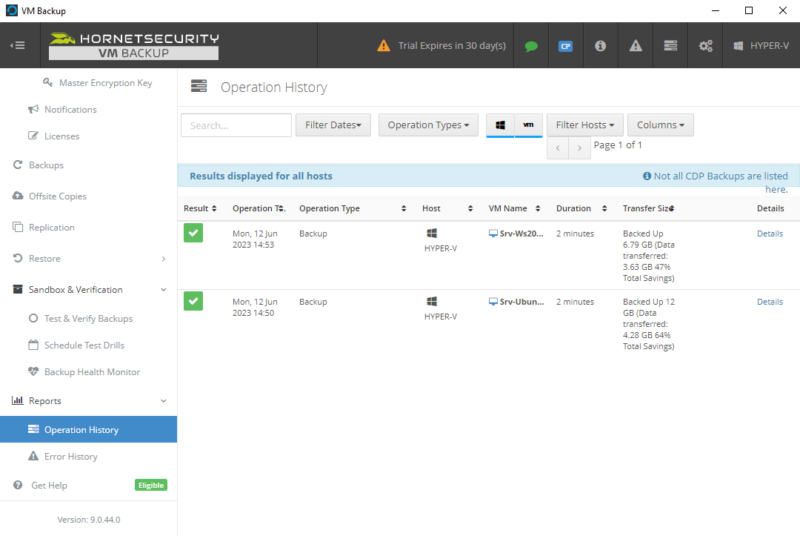Click 'Page 1 of 1' text
This screenshot has height=536, width=800.
[618, 145]
